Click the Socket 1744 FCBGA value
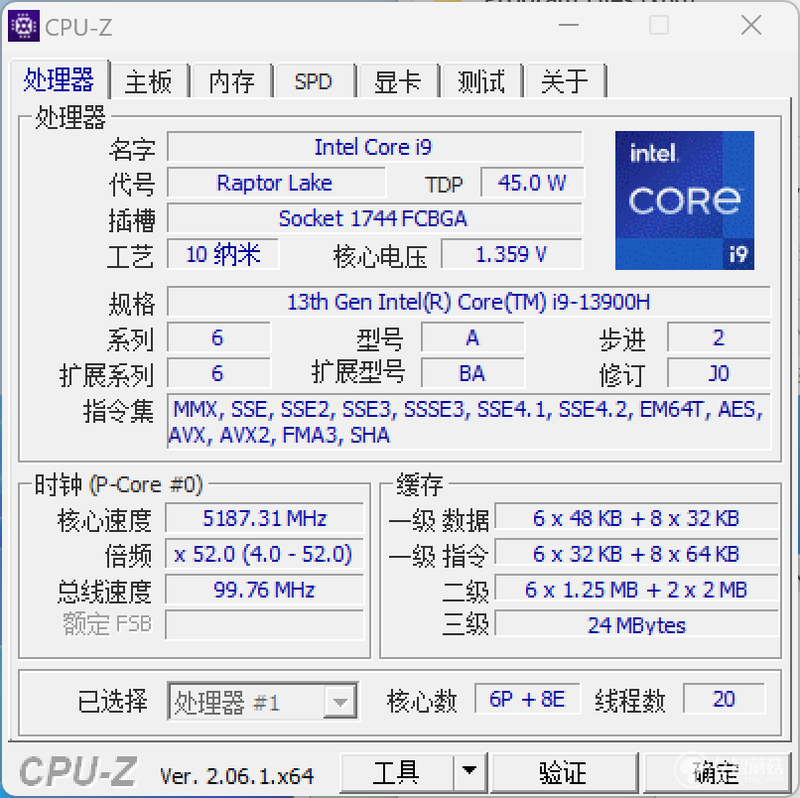Screen dimensions: 800x798 [x=374, y=218]
